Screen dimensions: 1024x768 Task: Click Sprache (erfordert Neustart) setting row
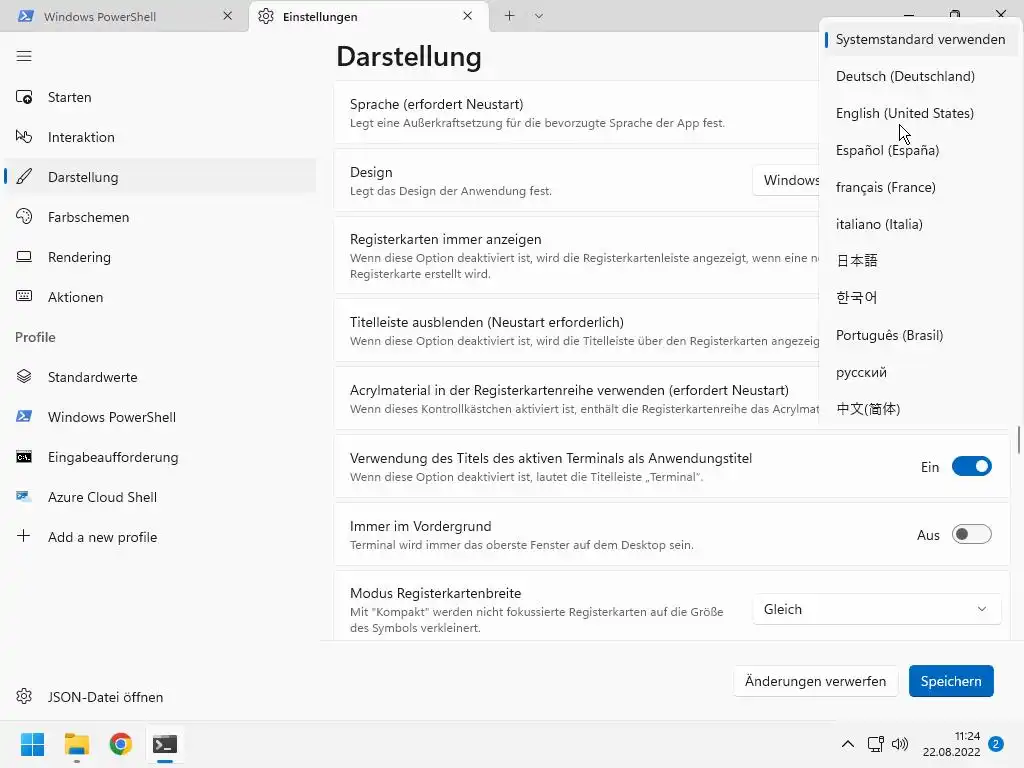coord(577,113)
